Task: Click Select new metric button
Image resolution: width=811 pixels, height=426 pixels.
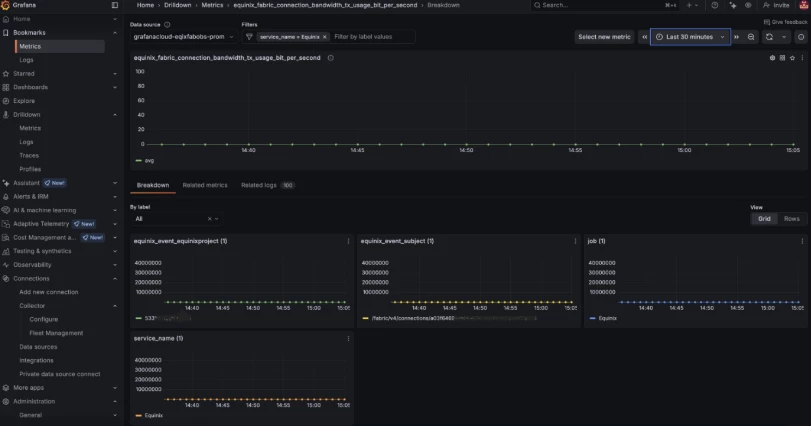Action: [x=604, y=37]
